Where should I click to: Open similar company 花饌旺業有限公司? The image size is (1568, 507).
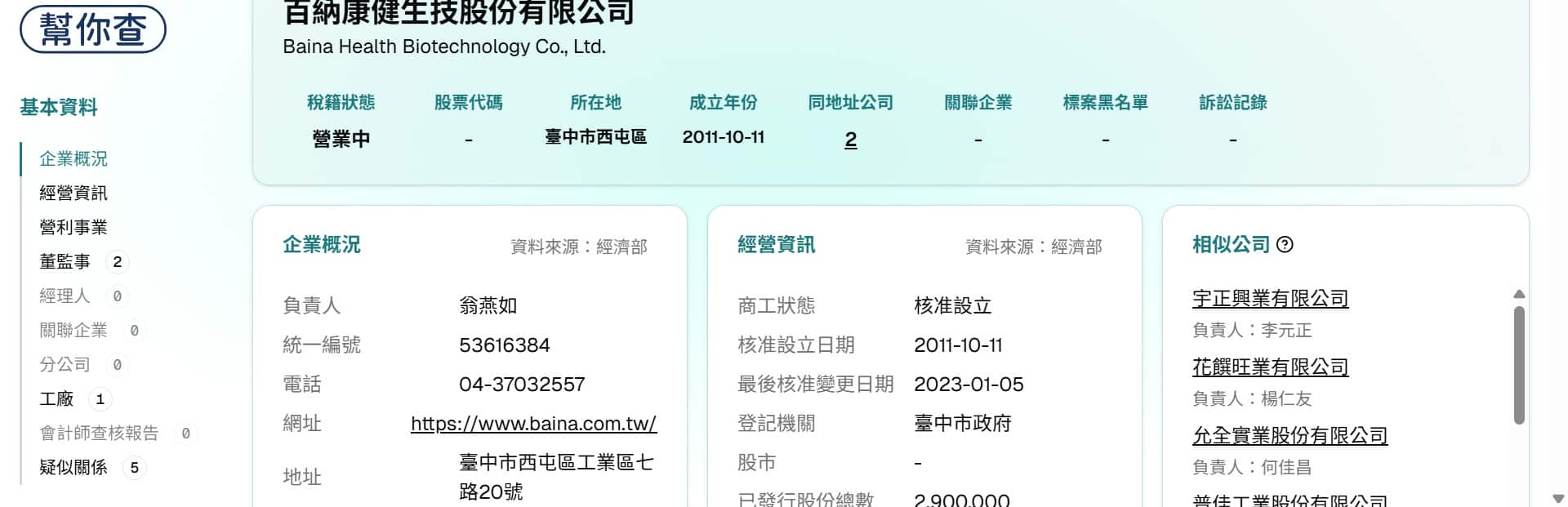1270,367
